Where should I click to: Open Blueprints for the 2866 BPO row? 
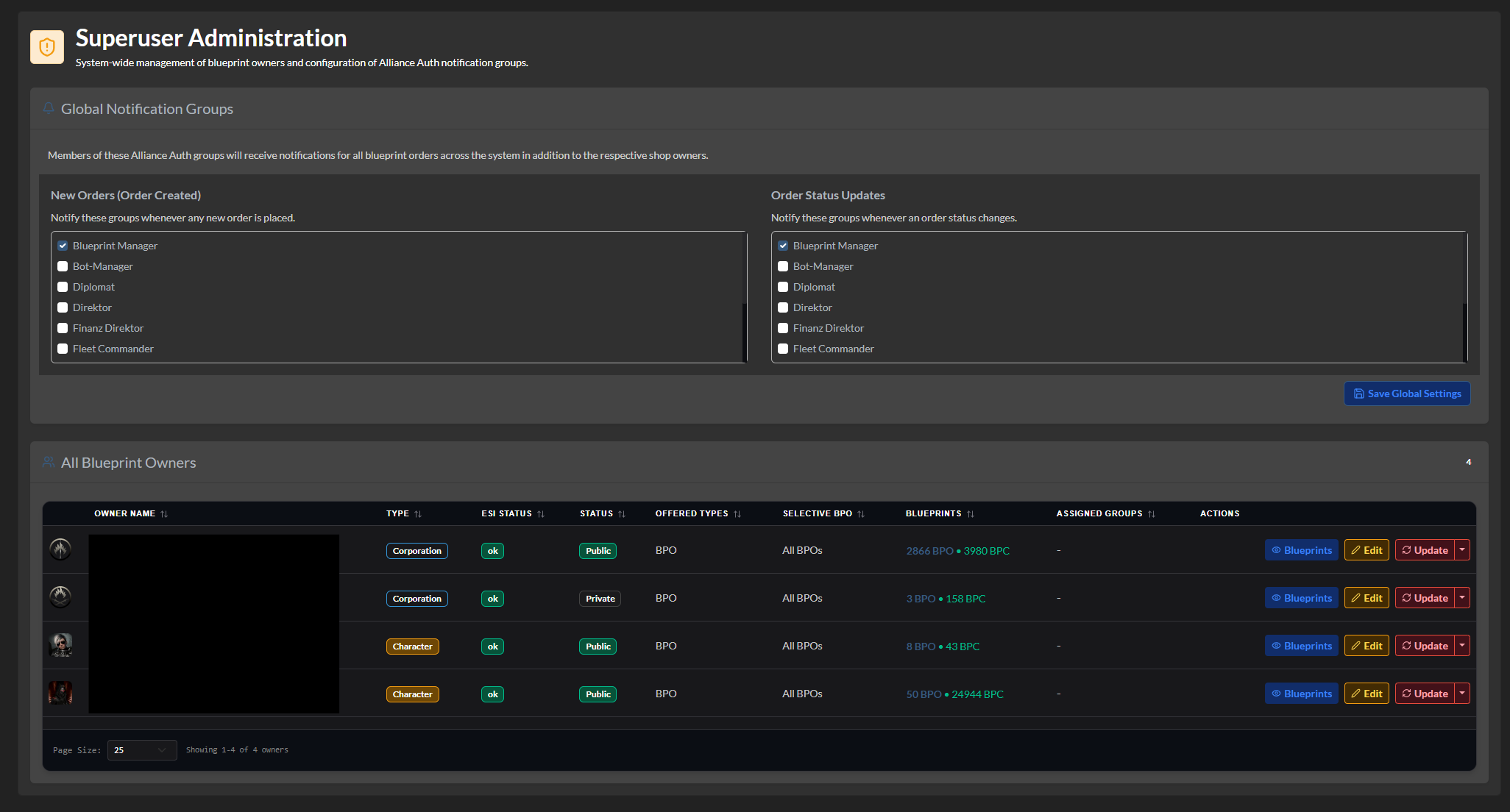(x=1301, y=550)
